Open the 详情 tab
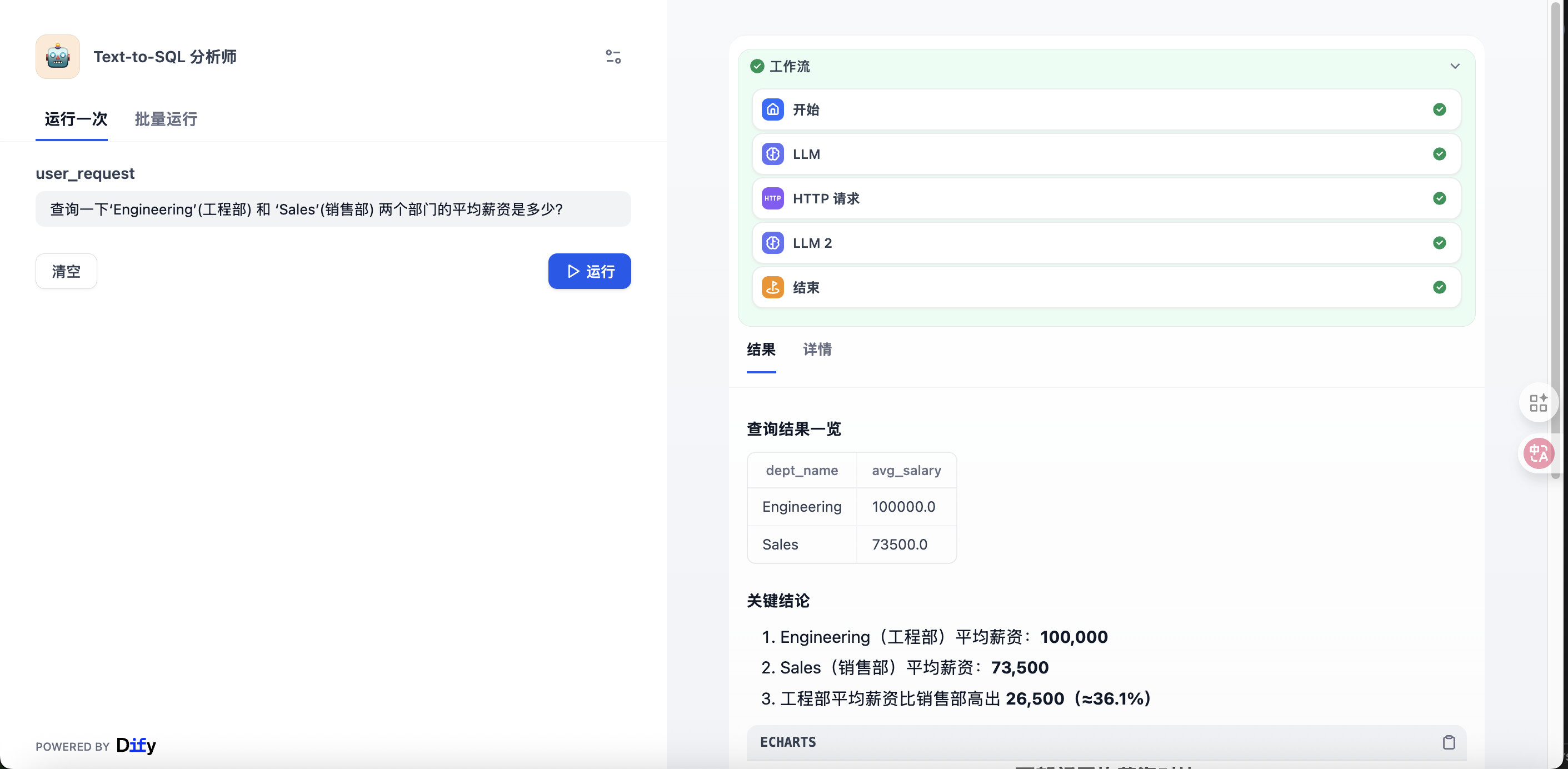Screen dimensions: 1568x769 (817, 349)
